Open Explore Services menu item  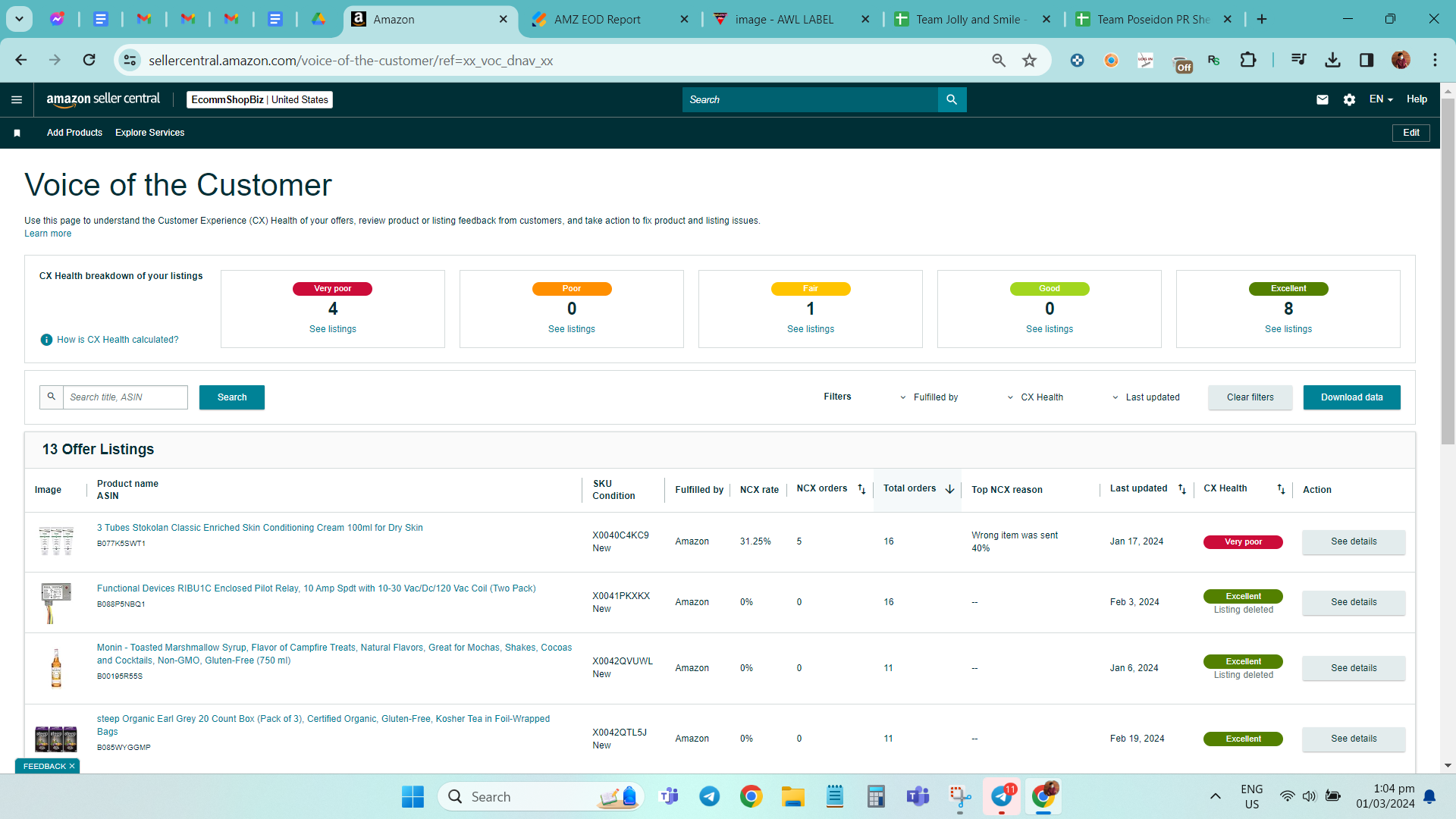click(149, 133)
